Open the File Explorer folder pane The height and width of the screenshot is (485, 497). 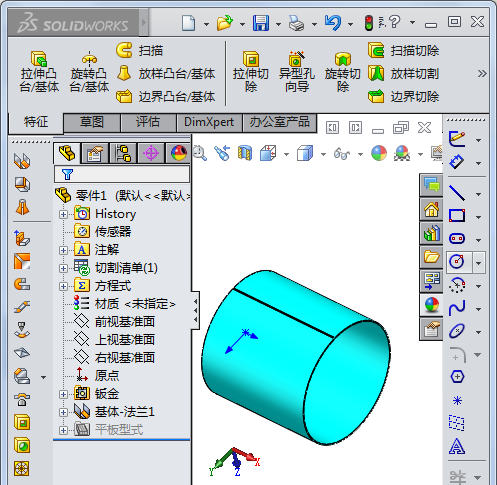click(431, 257)
